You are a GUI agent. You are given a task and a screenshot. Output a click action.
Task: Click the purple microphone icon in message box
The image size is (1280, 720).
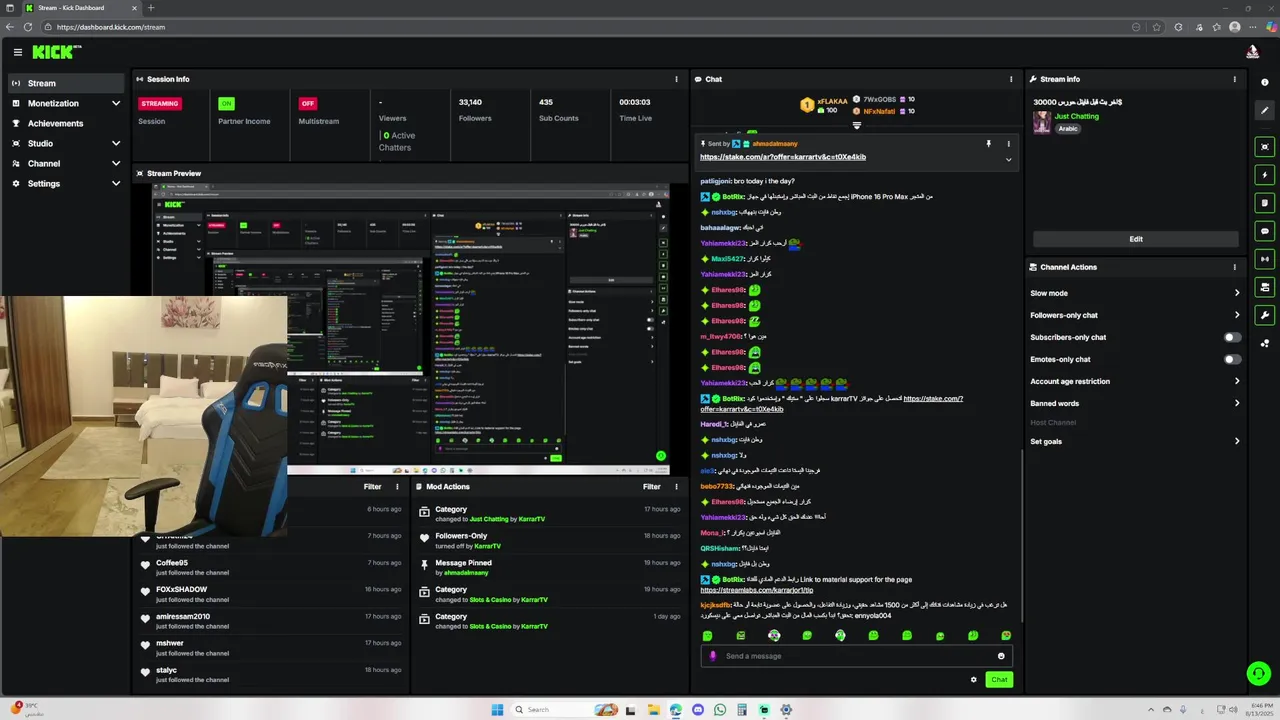click(713, 656)
